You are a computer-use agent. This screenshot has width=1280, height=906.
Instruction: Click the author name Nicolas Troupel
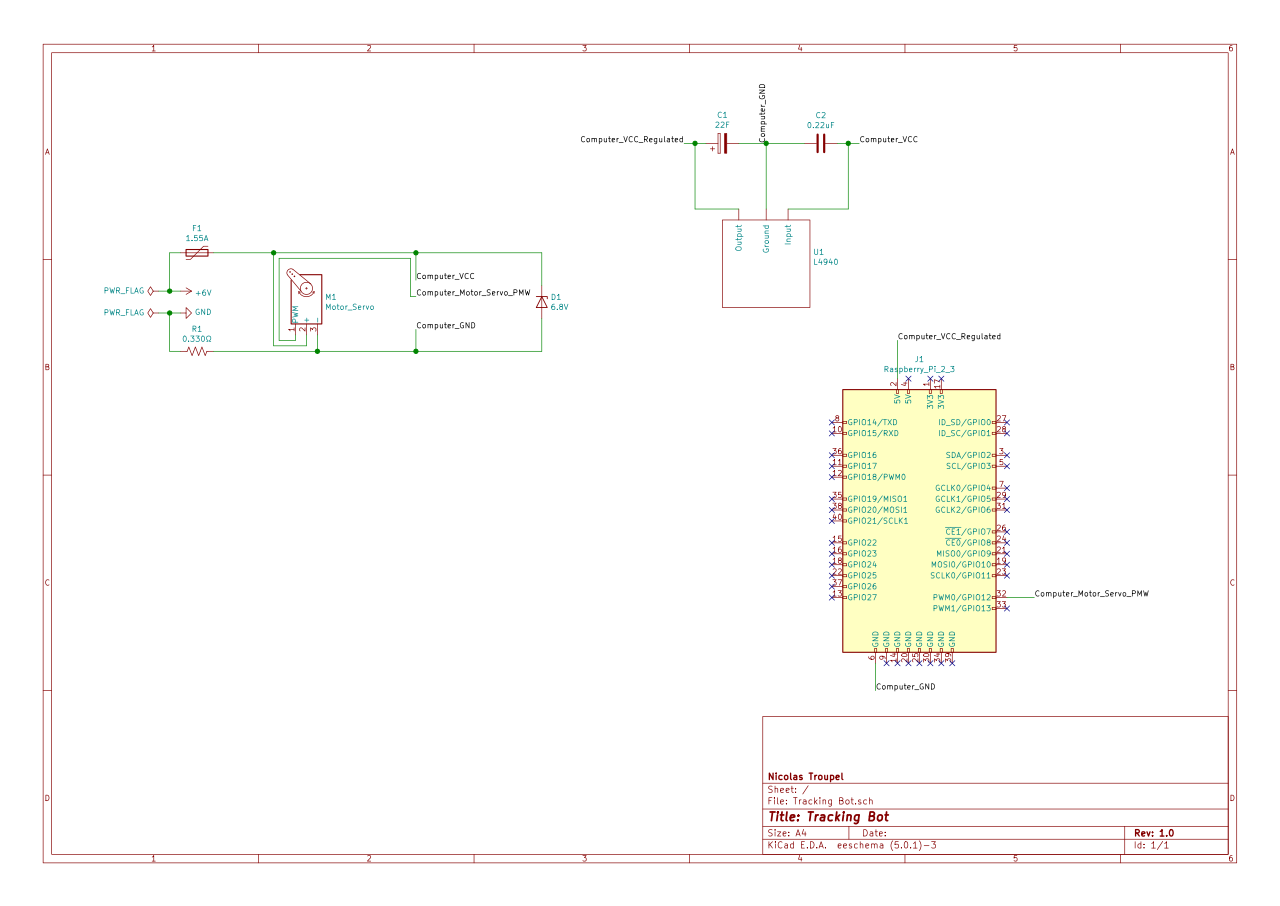(805, 776)
